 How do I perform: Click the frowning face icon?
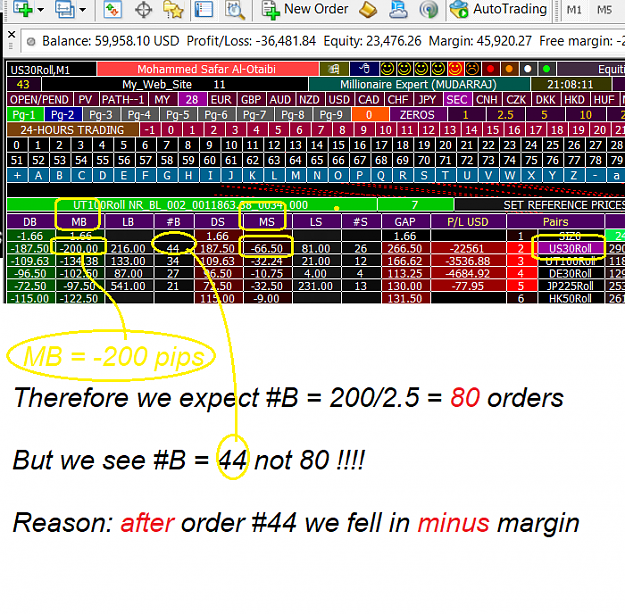472,69
